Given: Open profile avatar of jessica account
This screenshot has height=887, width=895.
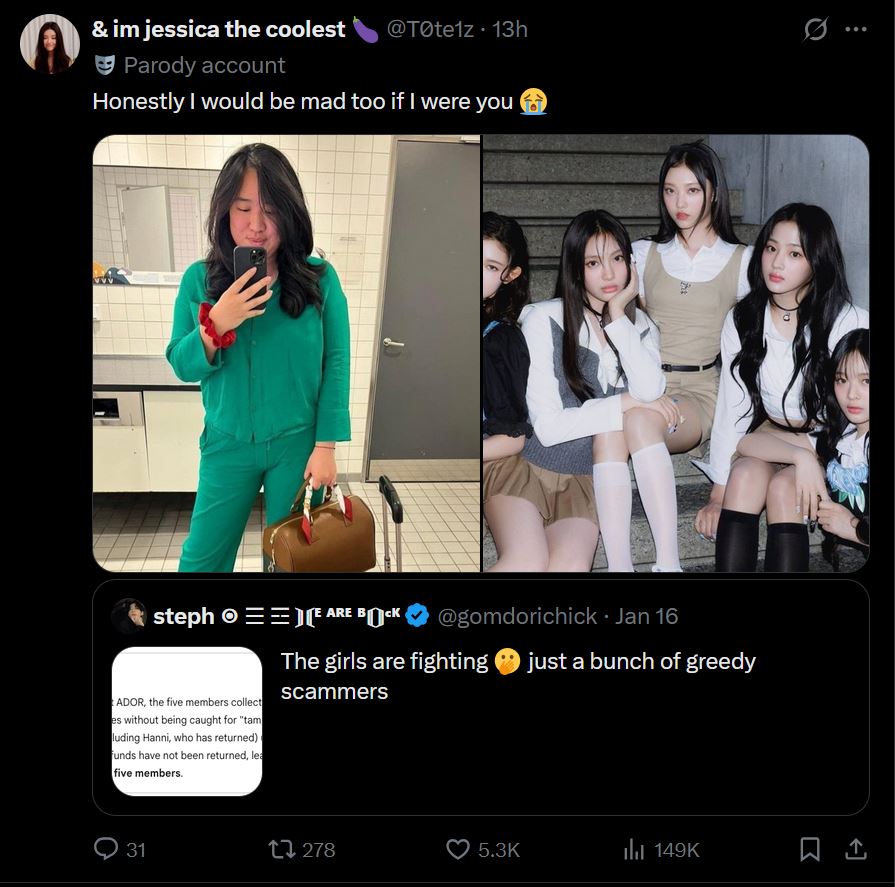Looking at the screenshot, I should pyautogui.click(x=50, y=44).
